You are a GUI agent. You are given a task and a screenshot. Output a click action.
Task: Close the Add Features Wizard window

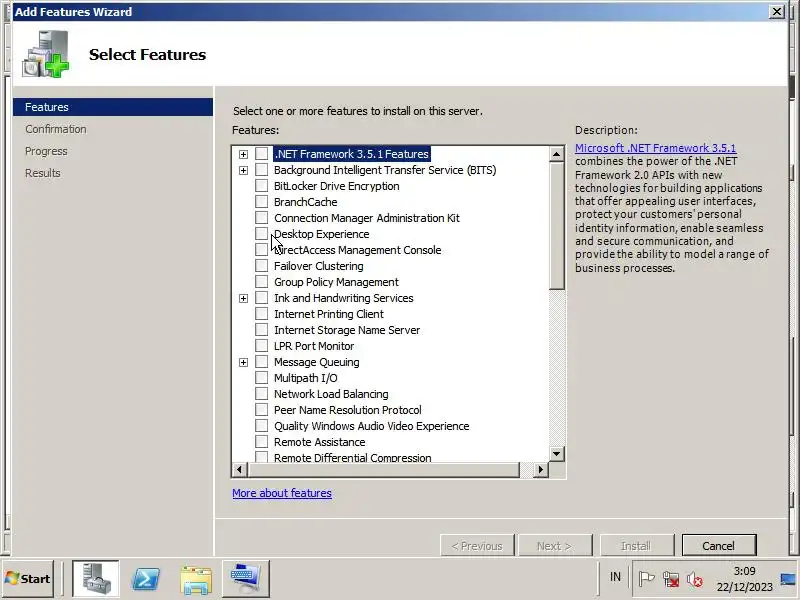click(777, 11)
